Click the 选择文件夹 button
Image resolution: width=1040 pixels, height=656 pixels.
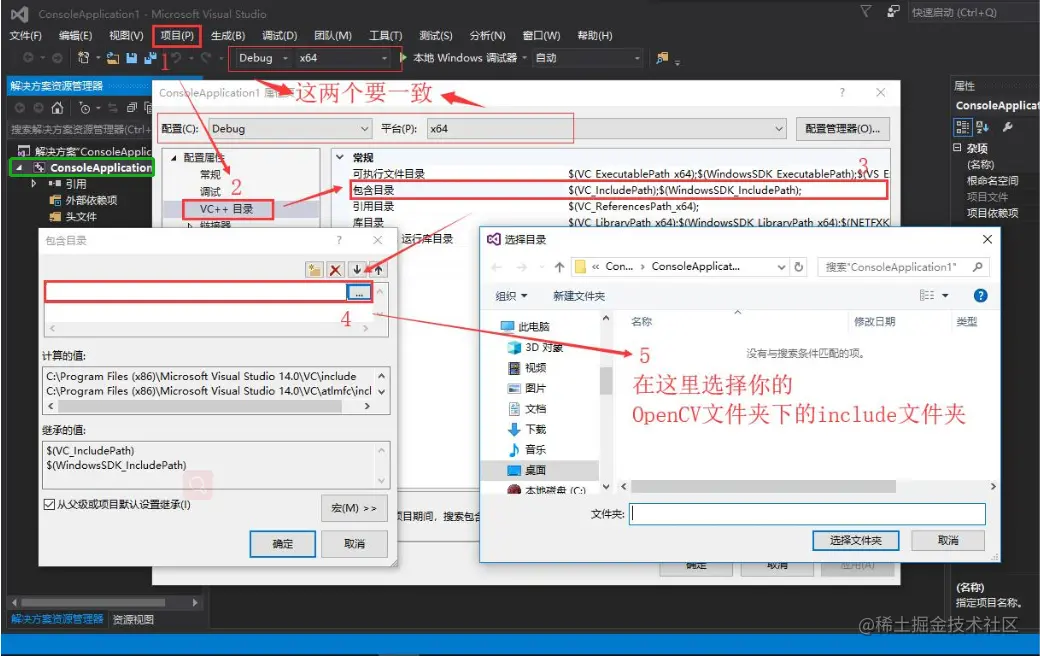pyautogui.click(x=856, y=541)
